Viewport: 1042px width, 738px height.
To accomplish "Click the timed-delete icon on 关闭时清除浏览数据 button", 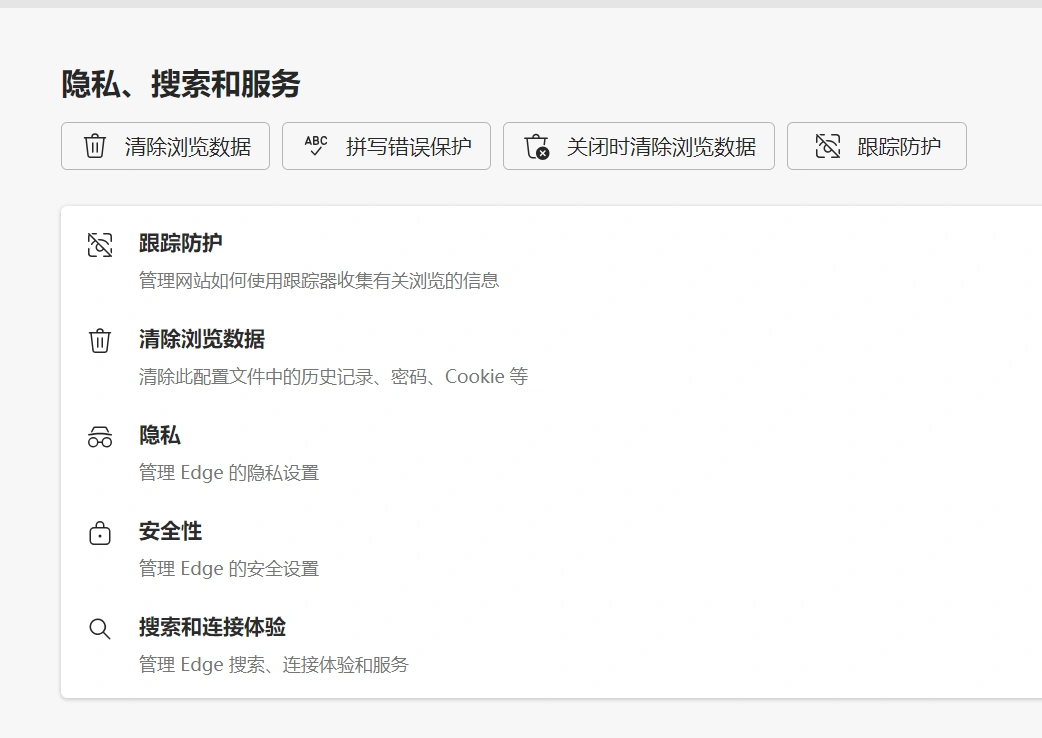I will [535, 146].
